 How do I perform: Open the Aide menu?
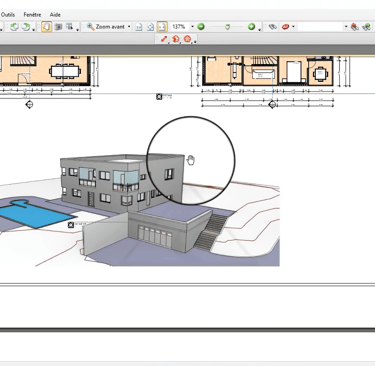pyautogui.click(x=55, y=15)
